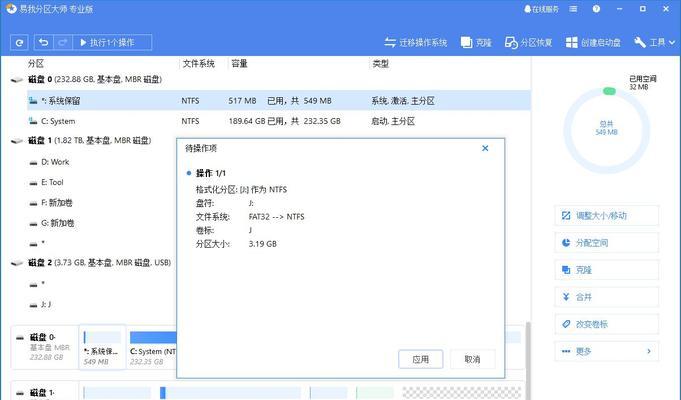The width and height of the screenshot is (681, 400).
Task: Open the help question mark icon
Action: tap(596, 9)
